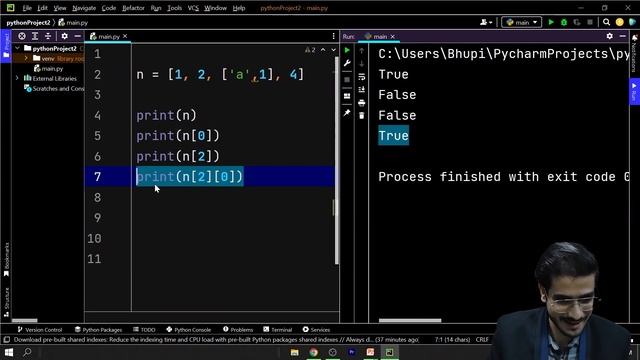Screen dimensions: 640x360
Task: Collapse all in Project panel
Action: [x=48, y=36]
